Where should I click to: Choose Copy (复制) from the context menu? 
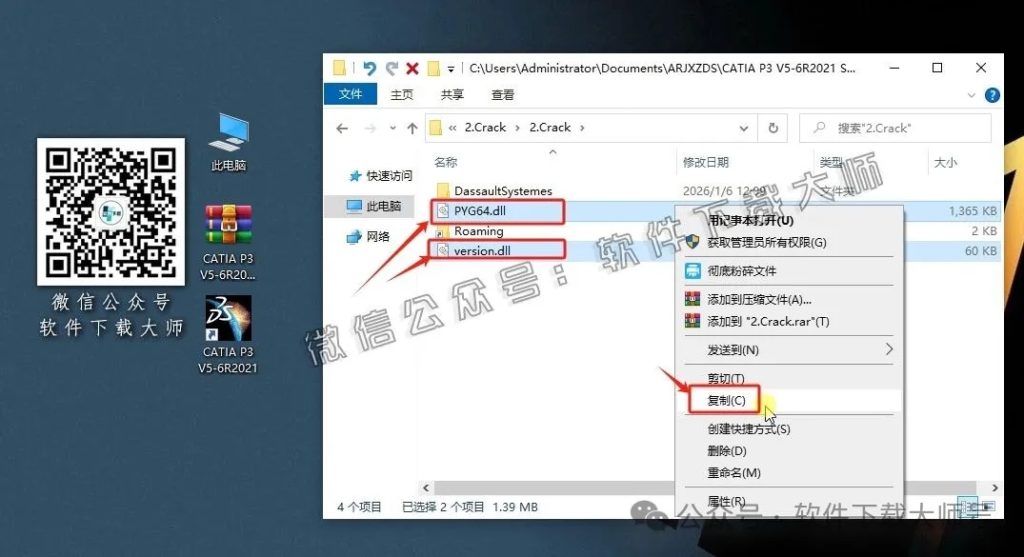coord(789,400)
